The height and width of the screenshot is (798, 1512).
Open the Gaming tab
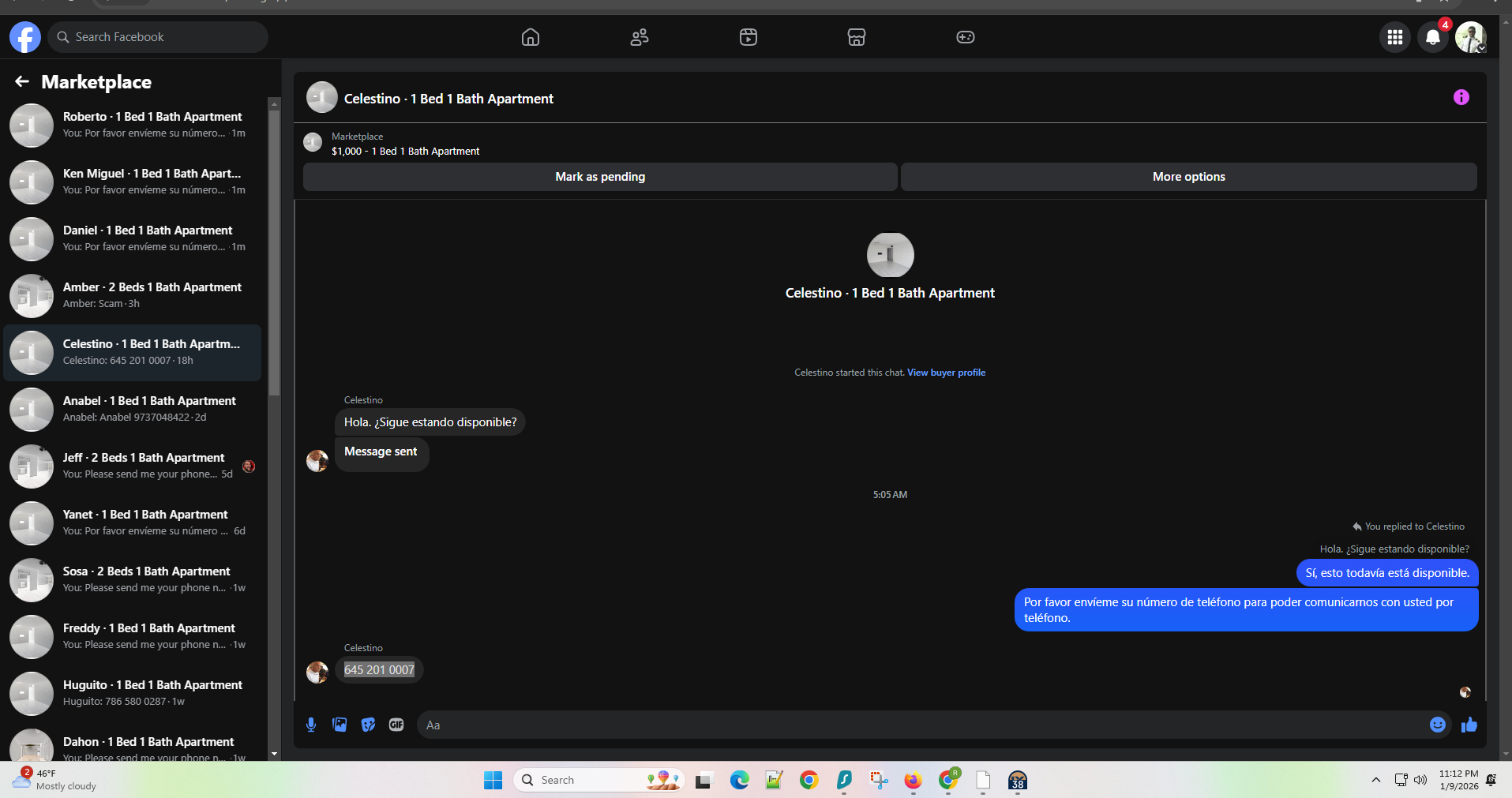pyautogui.click(x=966, y=37)
